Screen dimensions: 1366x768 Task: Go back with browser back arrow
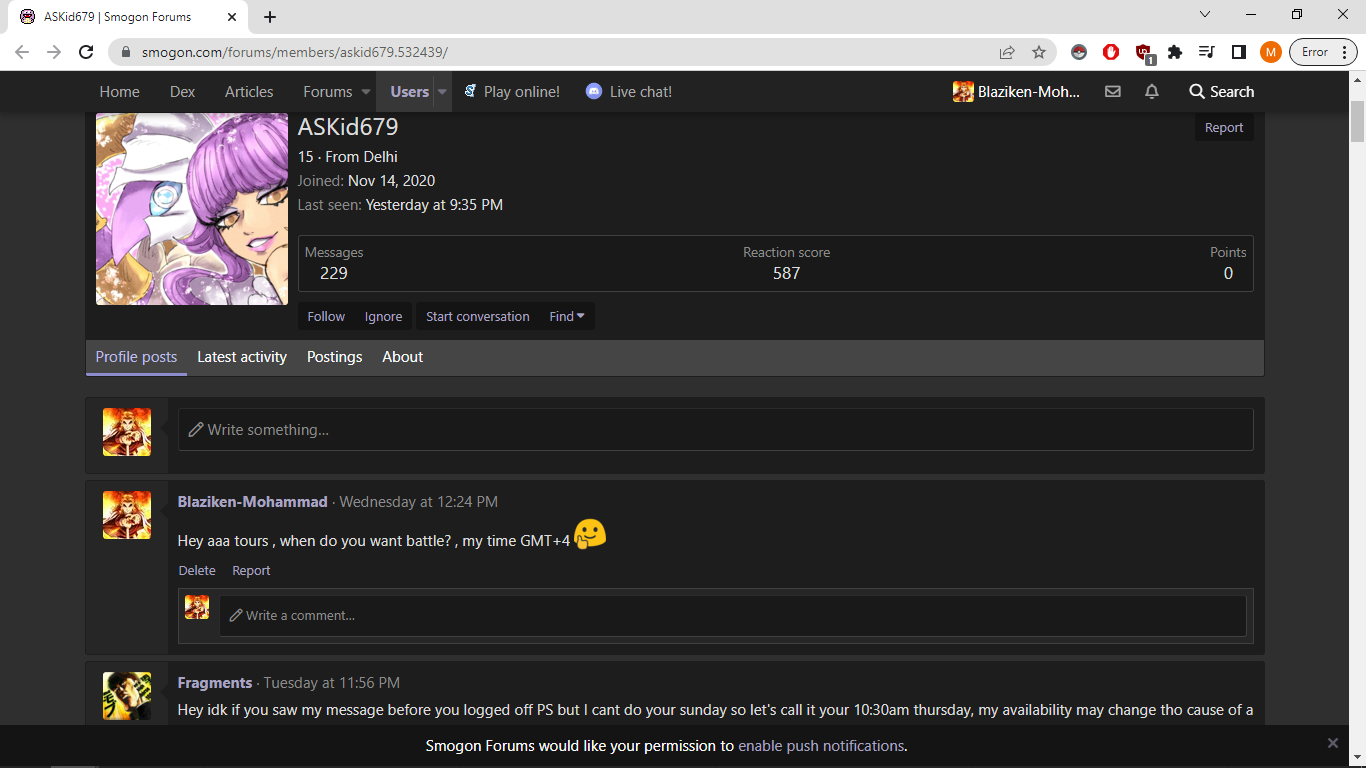(22, 52)
